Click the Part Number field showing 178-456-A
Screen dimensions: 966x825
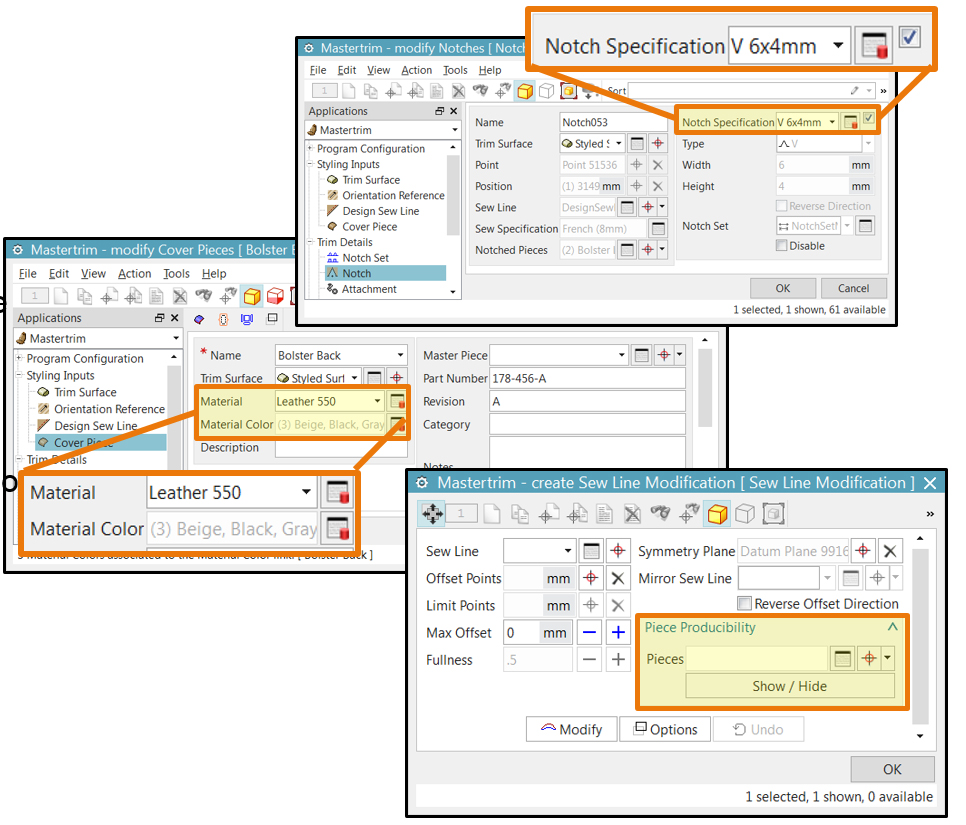click(587, 377)
